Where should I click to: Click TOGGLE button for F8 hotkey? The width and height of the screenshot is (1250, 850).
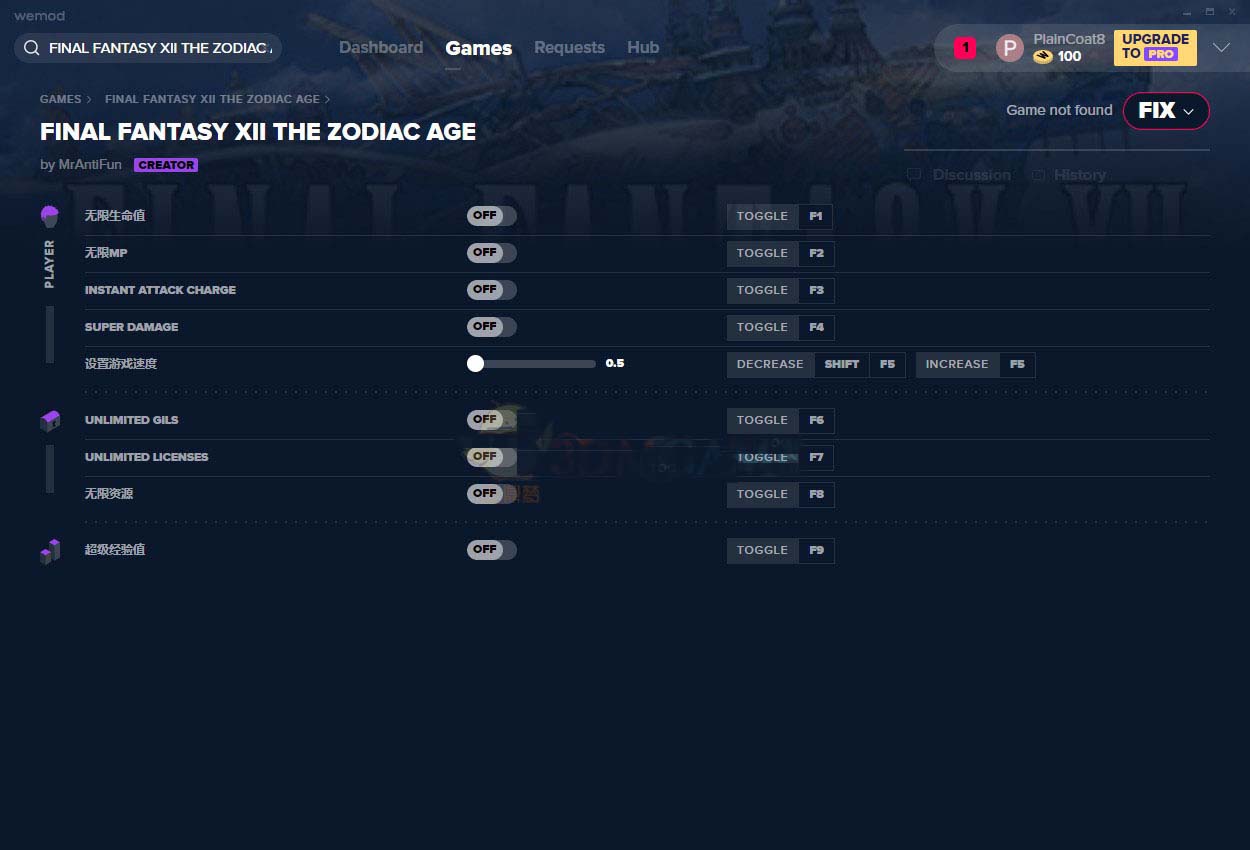click(x=762, y=494)
